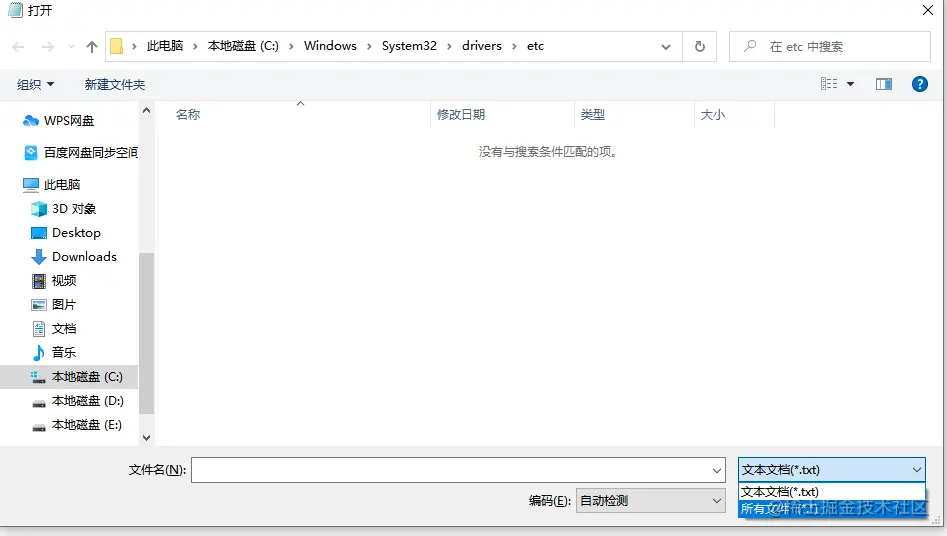Click sidebar scrollbar down arrow
This screenshot has width=947, height=536.
click(x=146, y=438)
